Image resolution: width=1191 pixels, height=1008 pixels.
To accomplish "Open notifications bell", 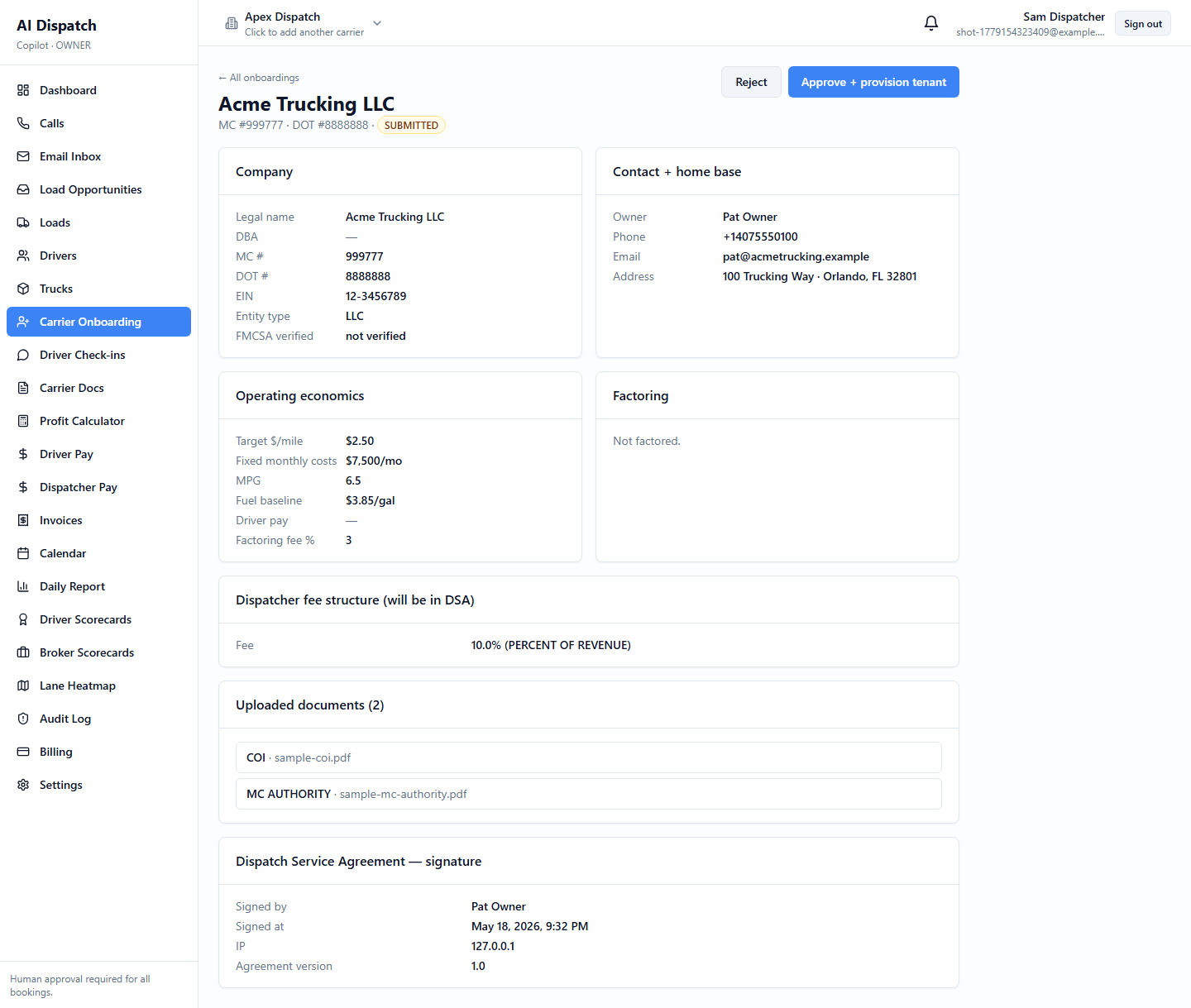I will pyautogui.click(x=931, y=23).
